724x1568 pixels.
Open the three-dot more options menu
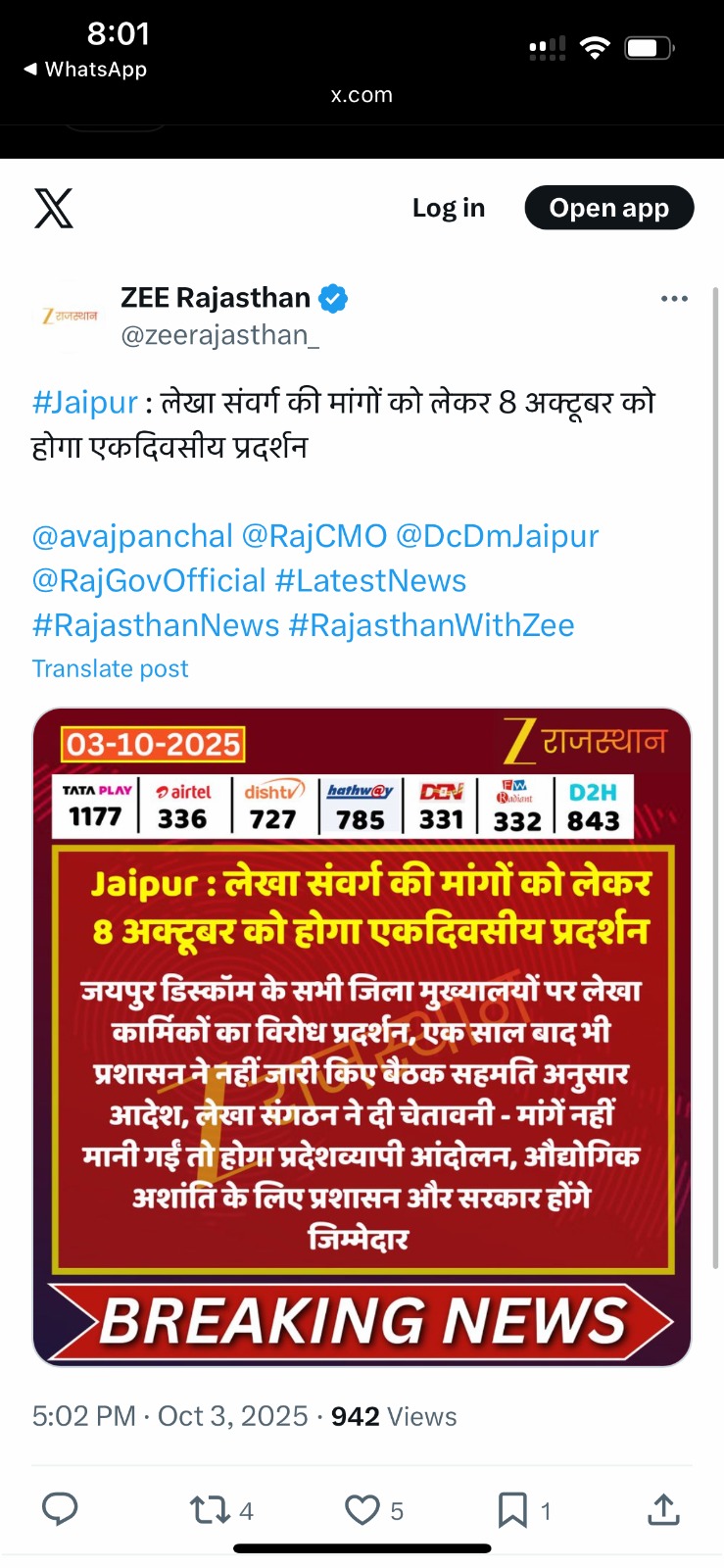click(674, 299)
